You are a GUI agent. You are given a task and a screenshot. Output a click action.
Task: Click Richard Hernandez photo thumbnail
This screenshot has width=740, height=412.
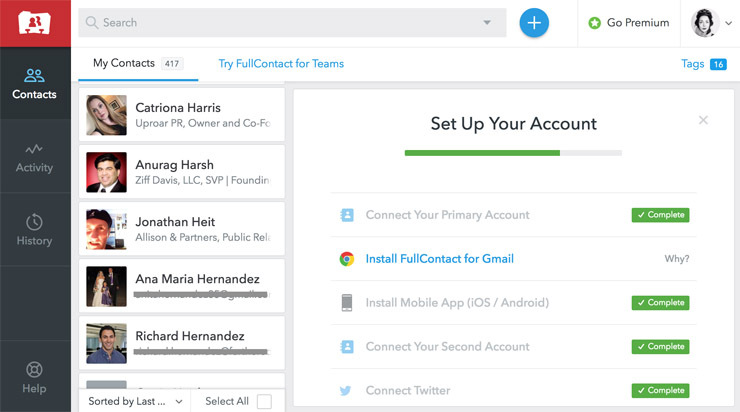click(106, 344)
